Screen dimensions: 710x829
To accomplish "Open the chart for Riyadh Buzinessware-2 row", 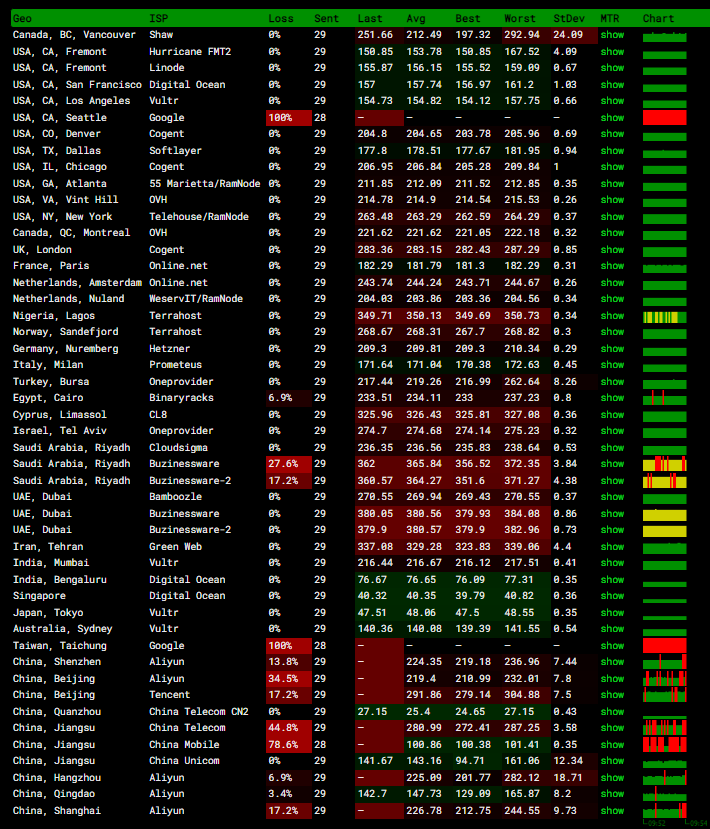I will pos(665,481).
